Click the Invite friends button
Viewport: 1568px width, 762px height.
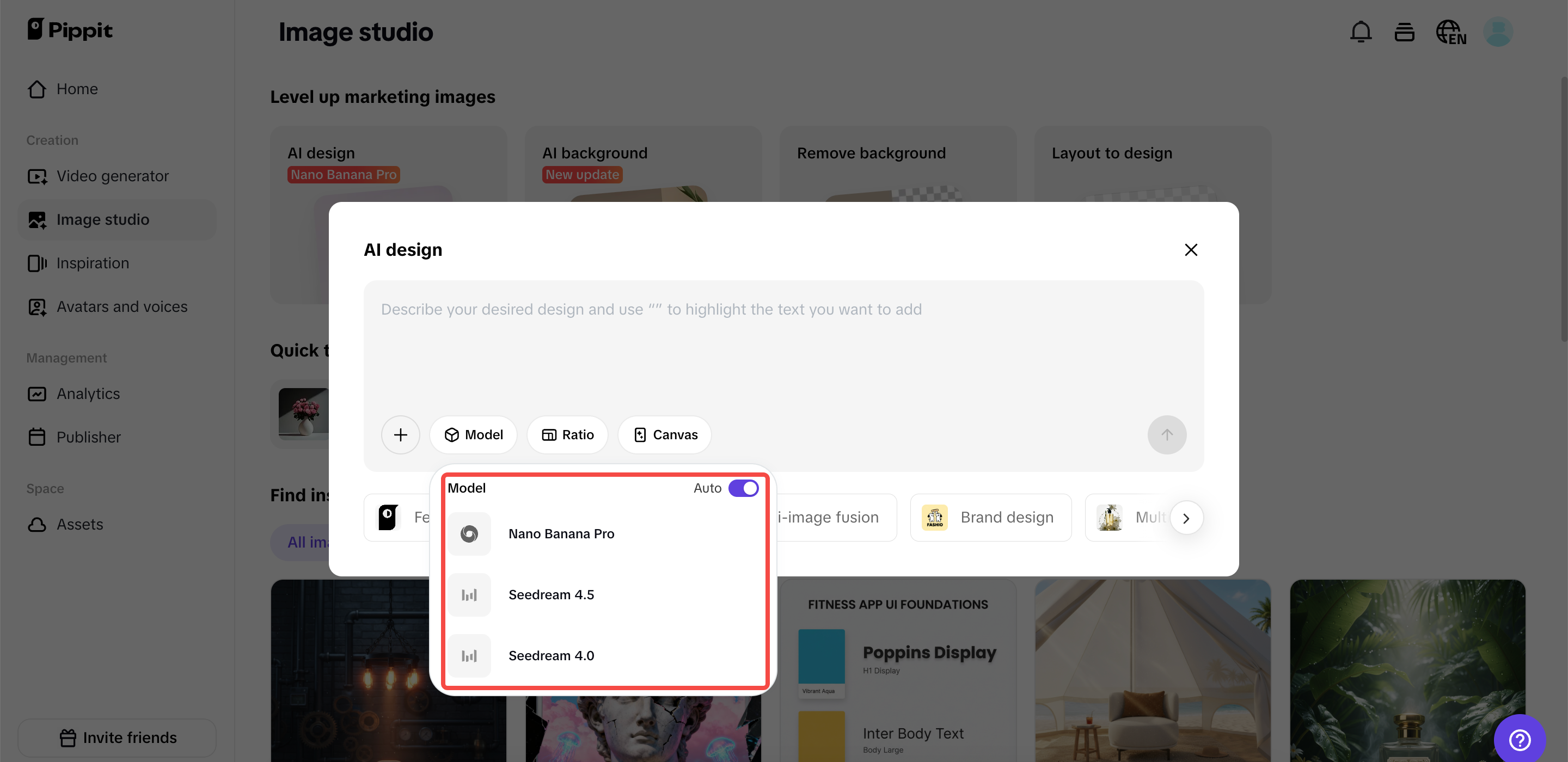[118, 738]
